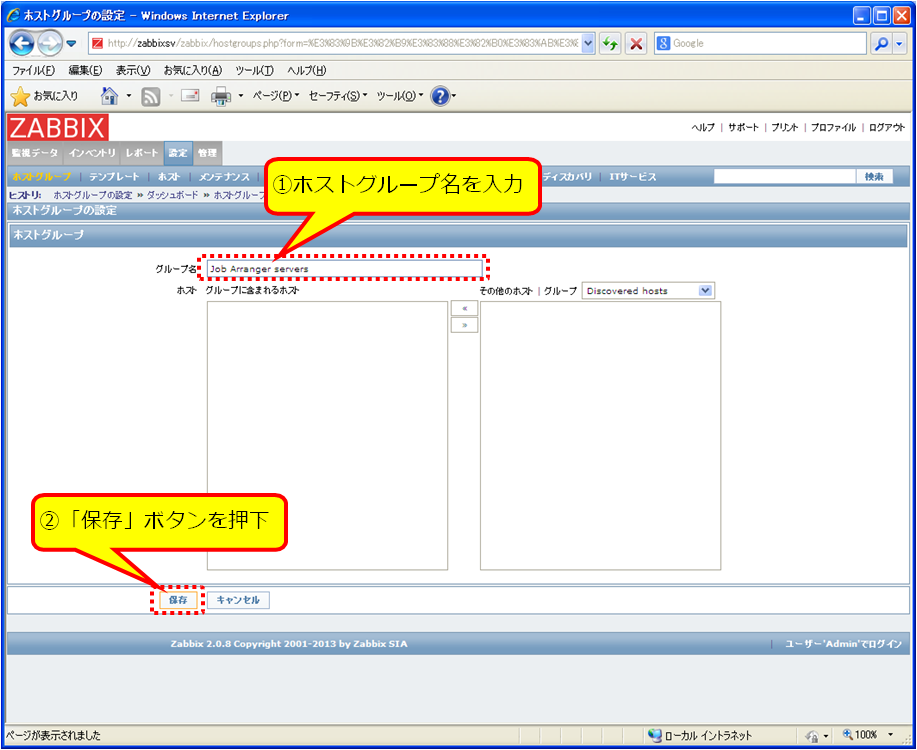
Task: Click the red Stop X icon
Action: coord(636,43)
